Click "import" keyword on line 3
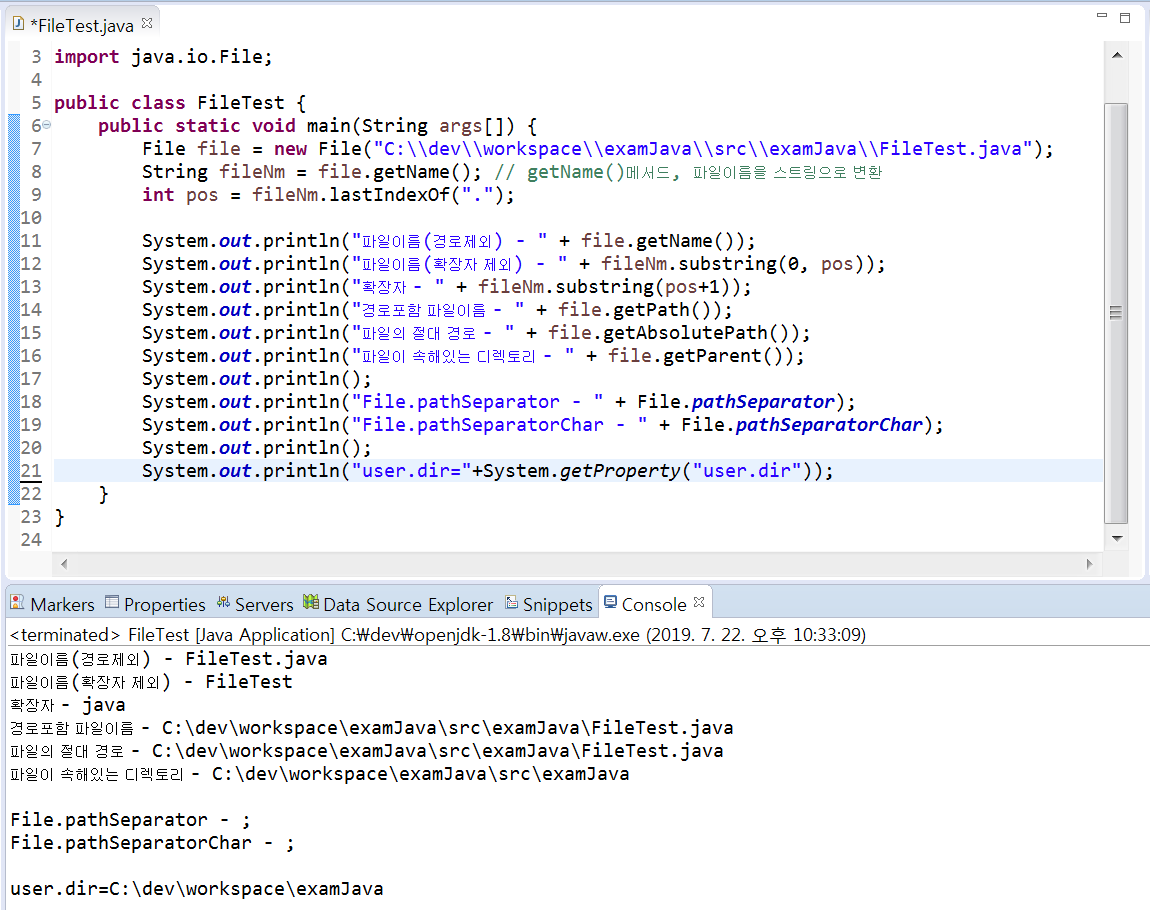 [x=87, y=56]
